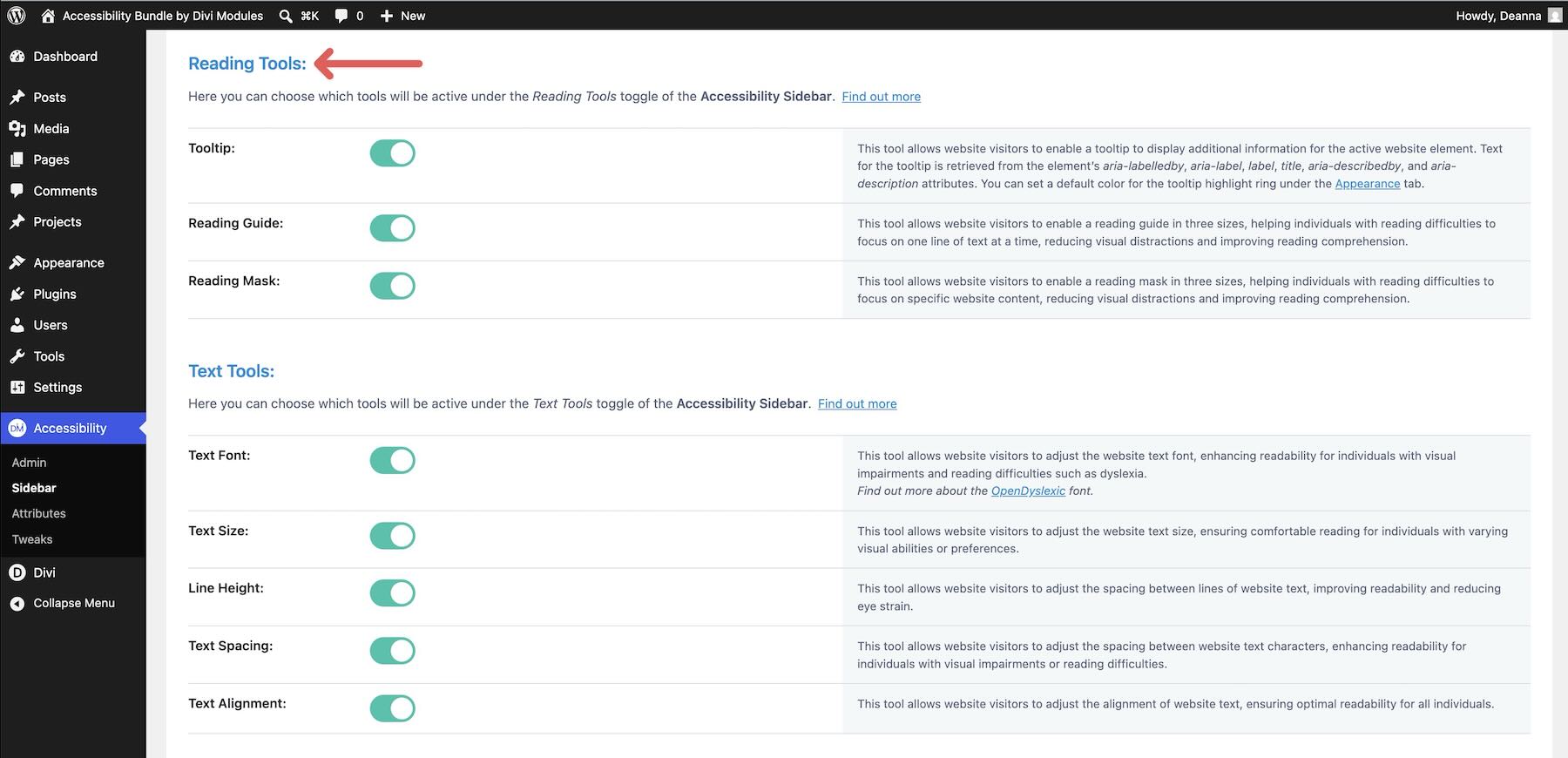This screenshot has height=758, width=1568.
Task: Click the Line Height: label
Action: (x=226, y=588)
